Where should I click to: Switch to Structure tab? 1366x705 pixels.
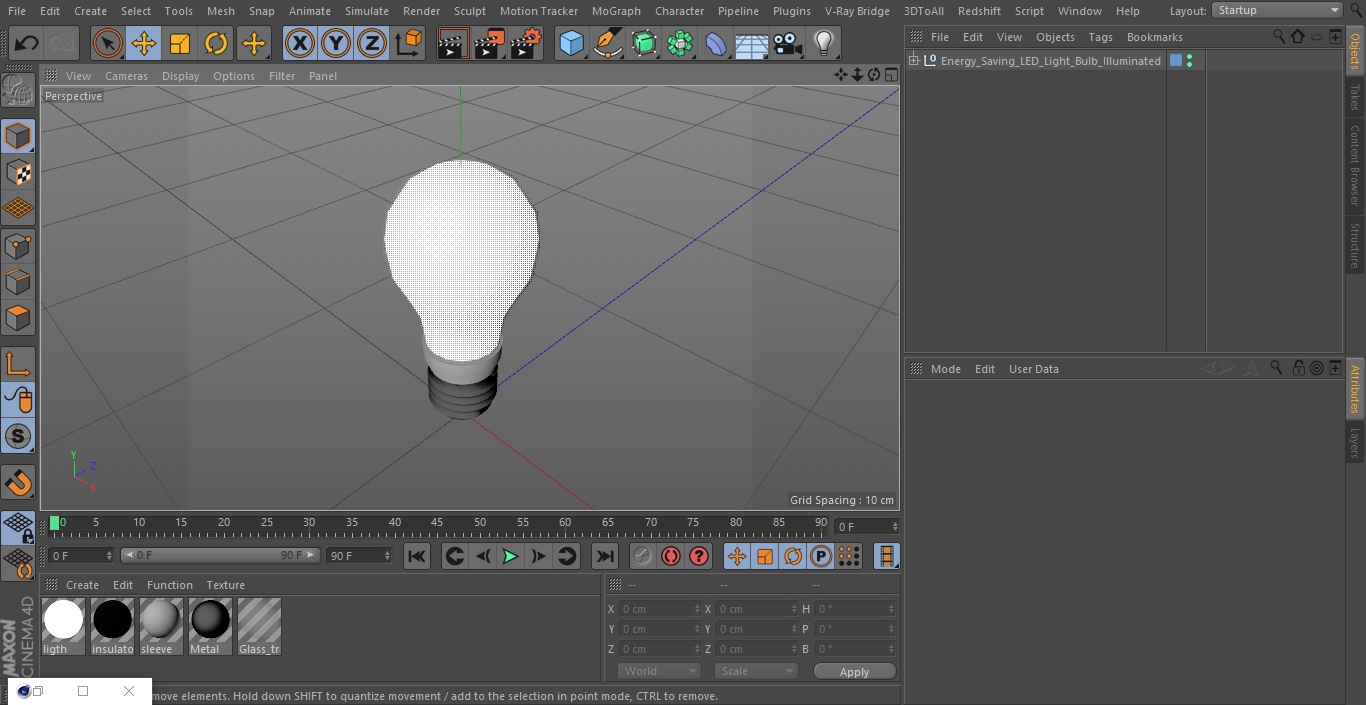coord(1355,246)
